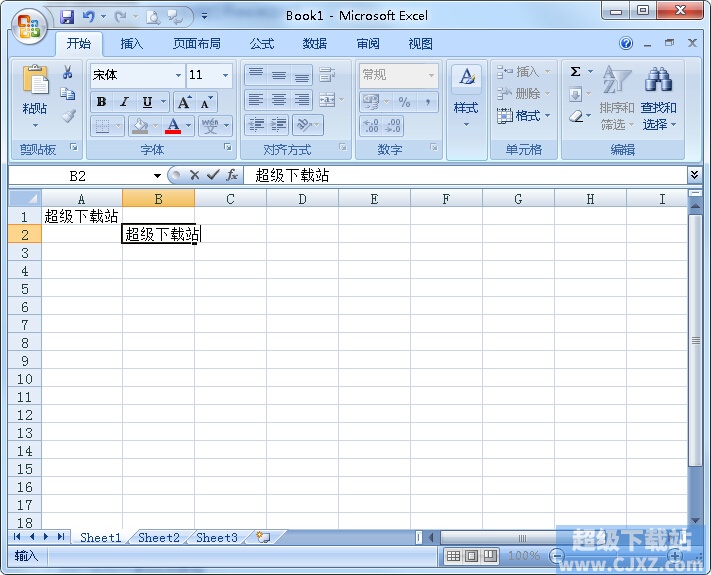
Task: Toggle center text alignment
Action: tap(278, 100)
